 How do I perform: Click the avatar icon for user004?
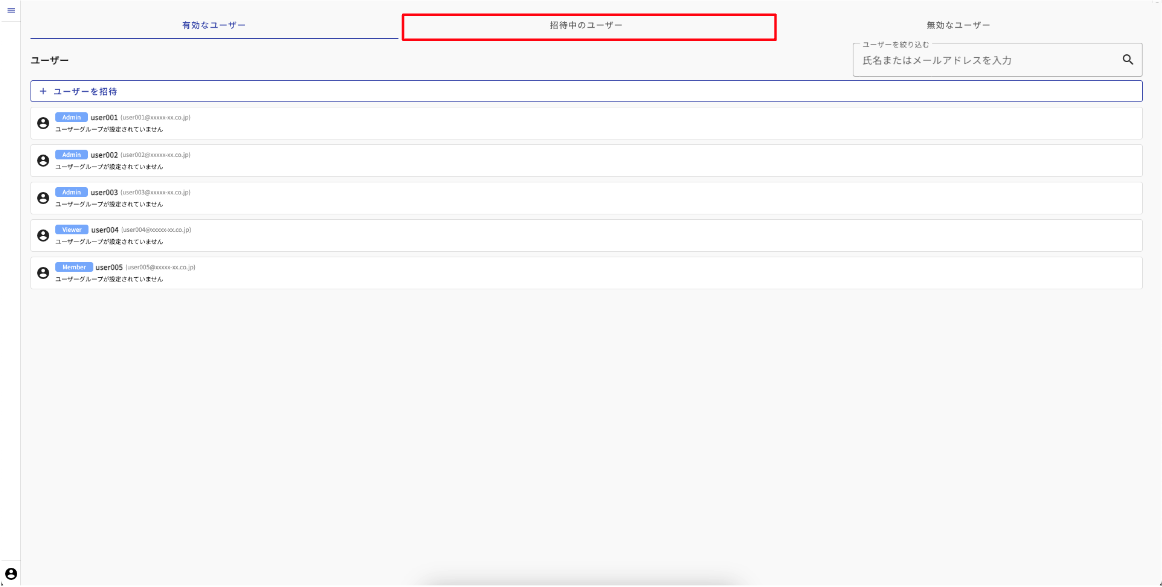(x=43, y=235)
